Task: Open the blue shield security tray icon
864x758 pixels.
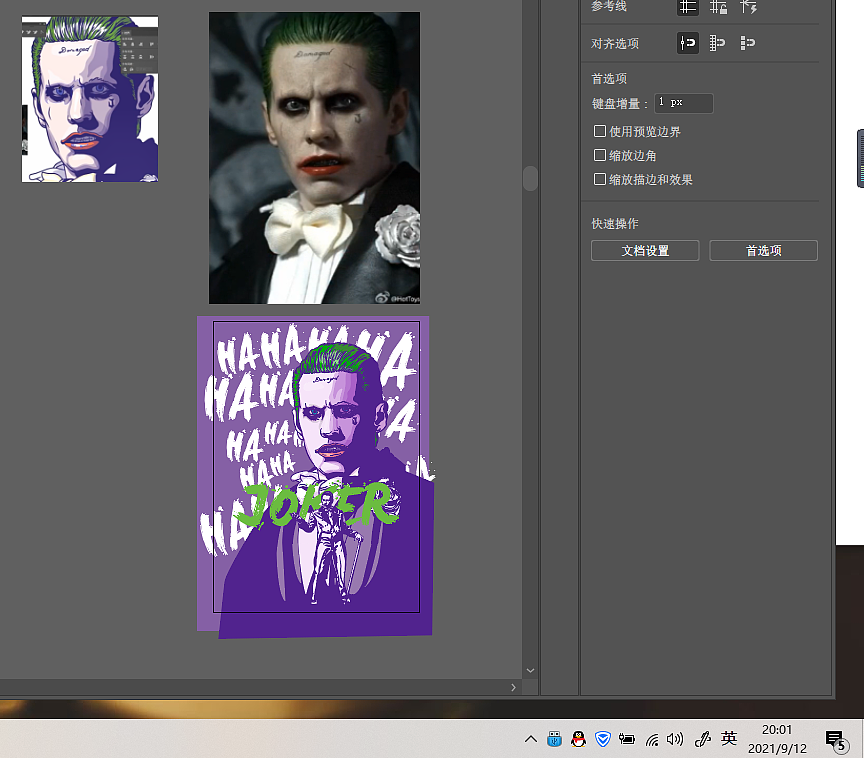Action: coord(603,739)
